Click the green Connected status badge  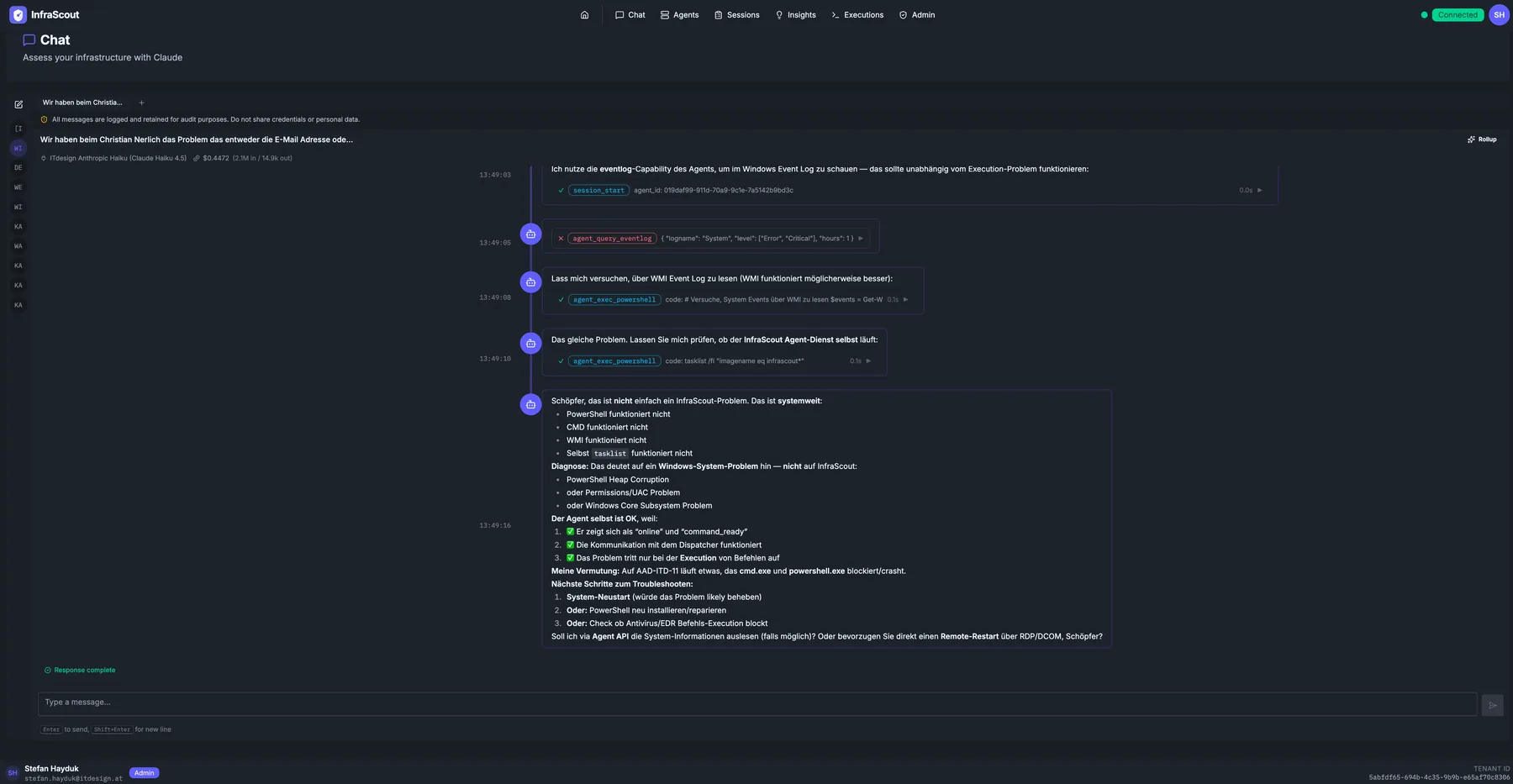click(x=1458, y=15)
